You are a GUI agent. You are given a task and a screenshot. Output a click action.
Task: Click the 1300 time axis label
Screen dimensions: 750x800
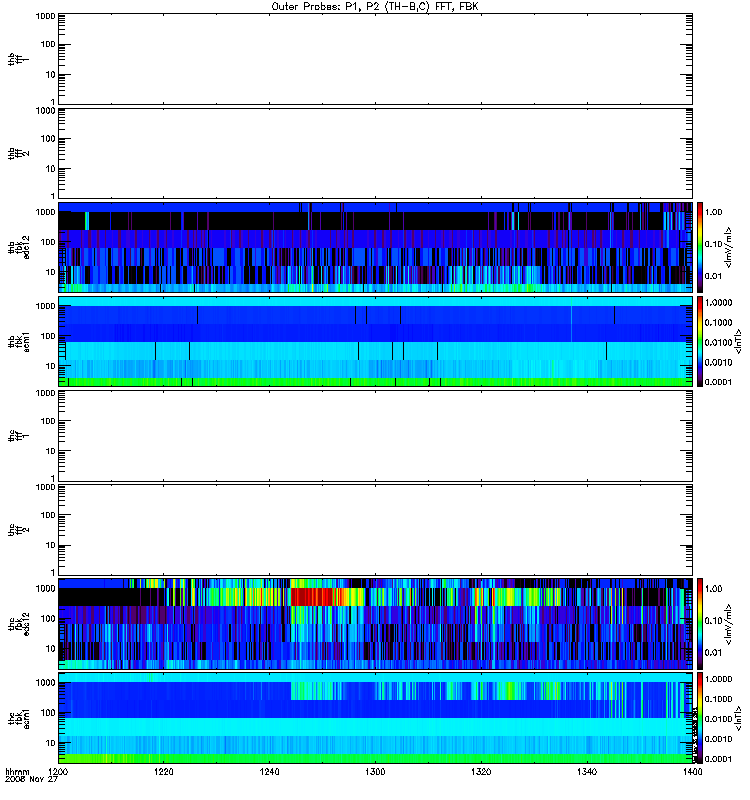(375, 772)
